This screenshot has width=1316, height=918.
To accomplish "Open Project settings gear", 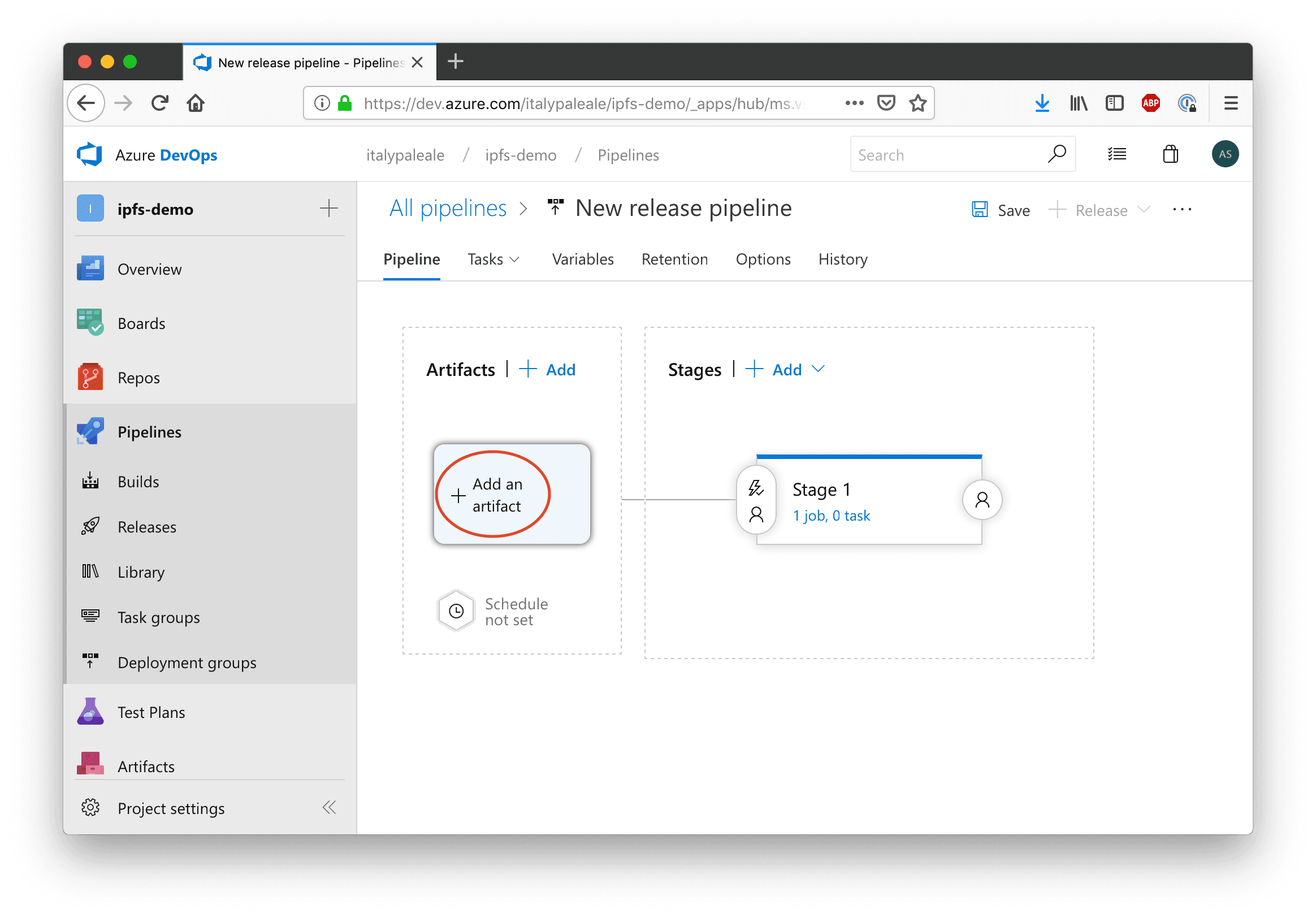I will pyautogui.click(x=90, y=808).
